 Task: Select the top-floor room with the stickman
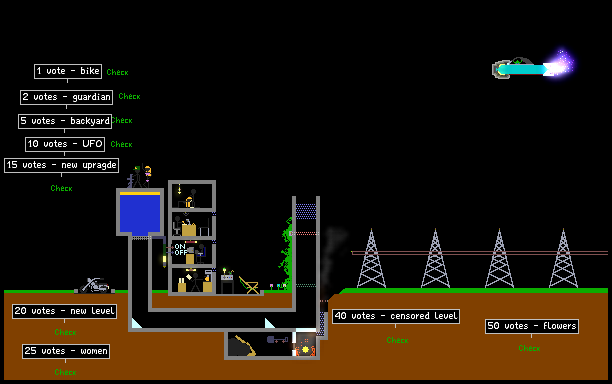coord(192,196)
